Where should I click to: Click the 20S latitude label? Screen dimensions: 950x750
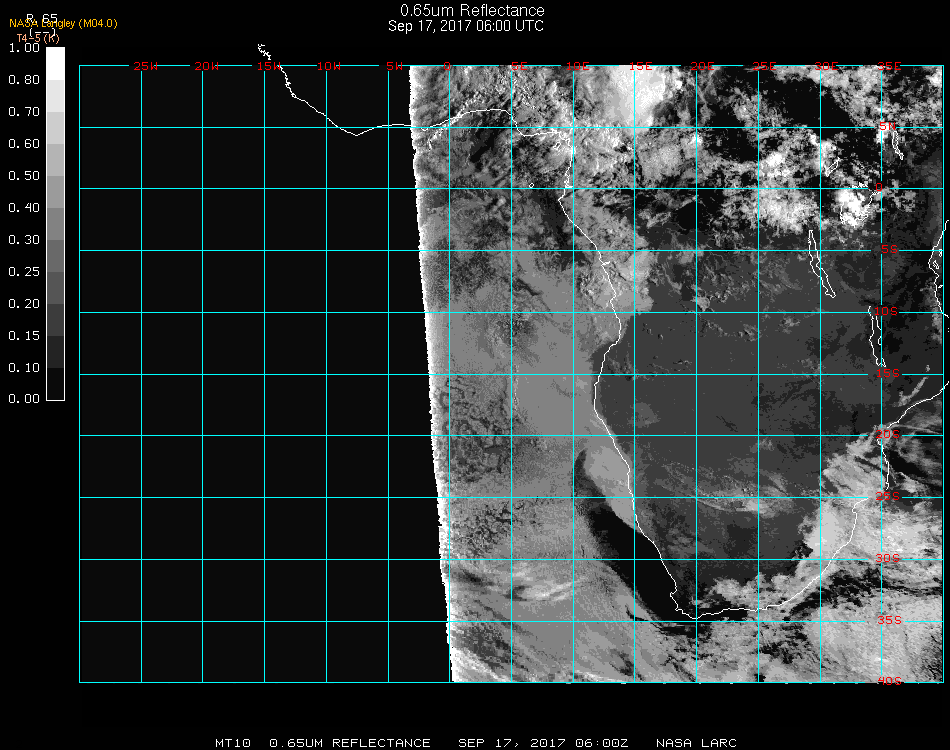pyautogui.click(x=888, y=434)
